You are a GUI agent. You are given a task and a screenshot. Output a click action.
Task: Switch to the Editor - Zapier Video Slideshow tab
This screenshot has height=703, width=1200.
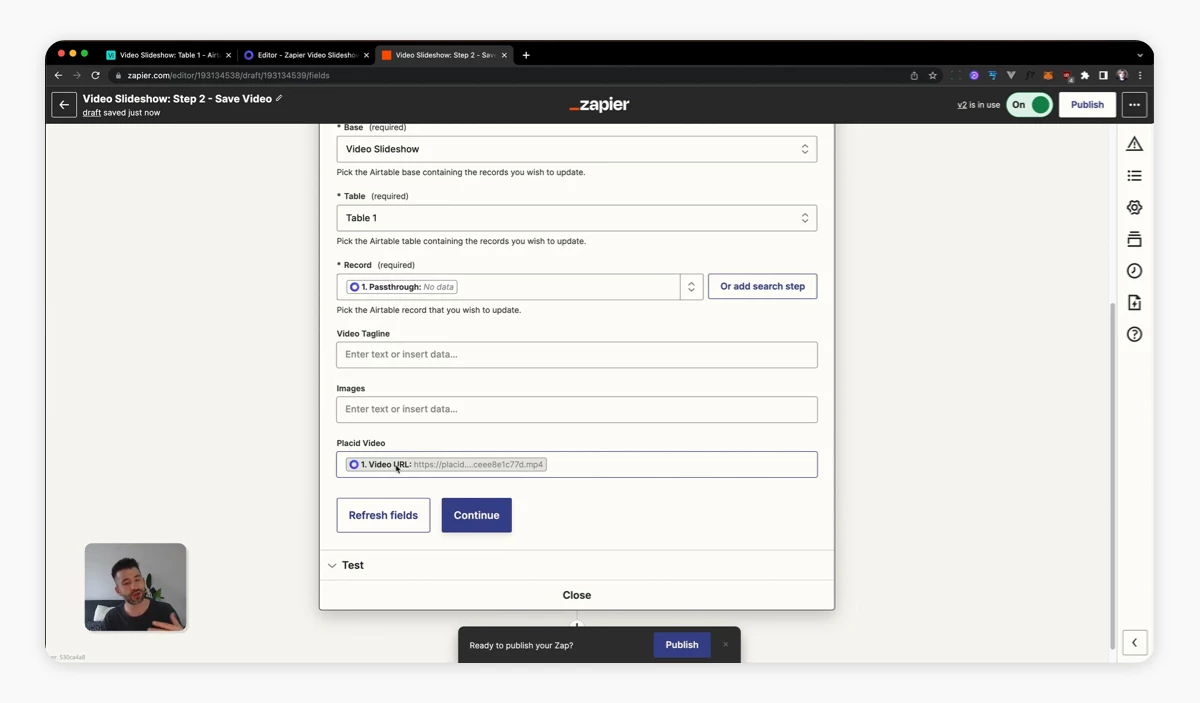306,55
